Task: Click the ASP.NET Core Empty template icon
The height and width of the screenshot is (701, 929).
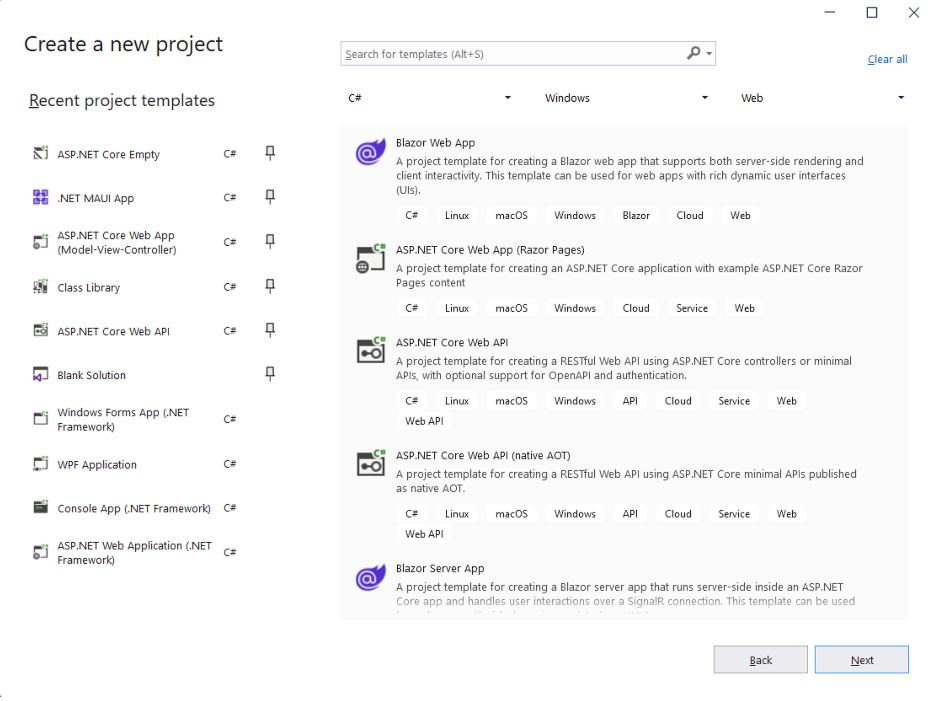Action: click(40, 153)
